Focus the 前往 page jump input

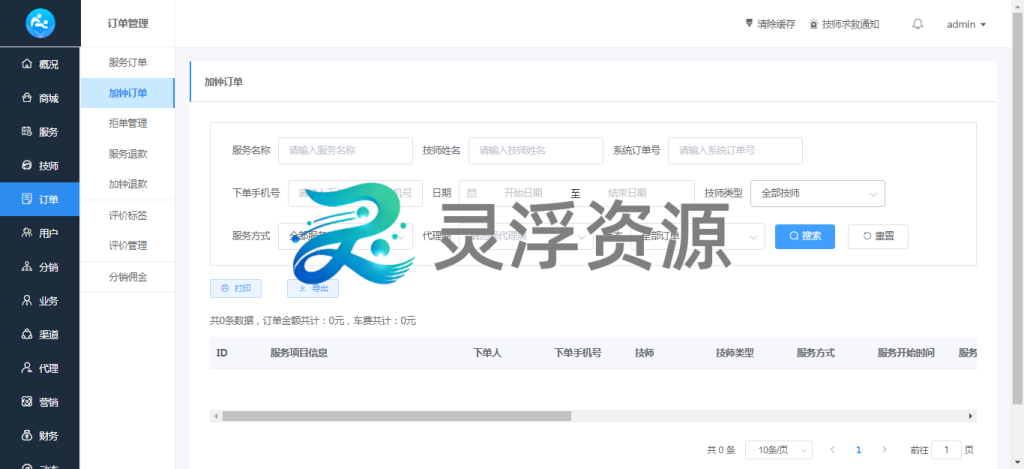click(x=946, y=450)
